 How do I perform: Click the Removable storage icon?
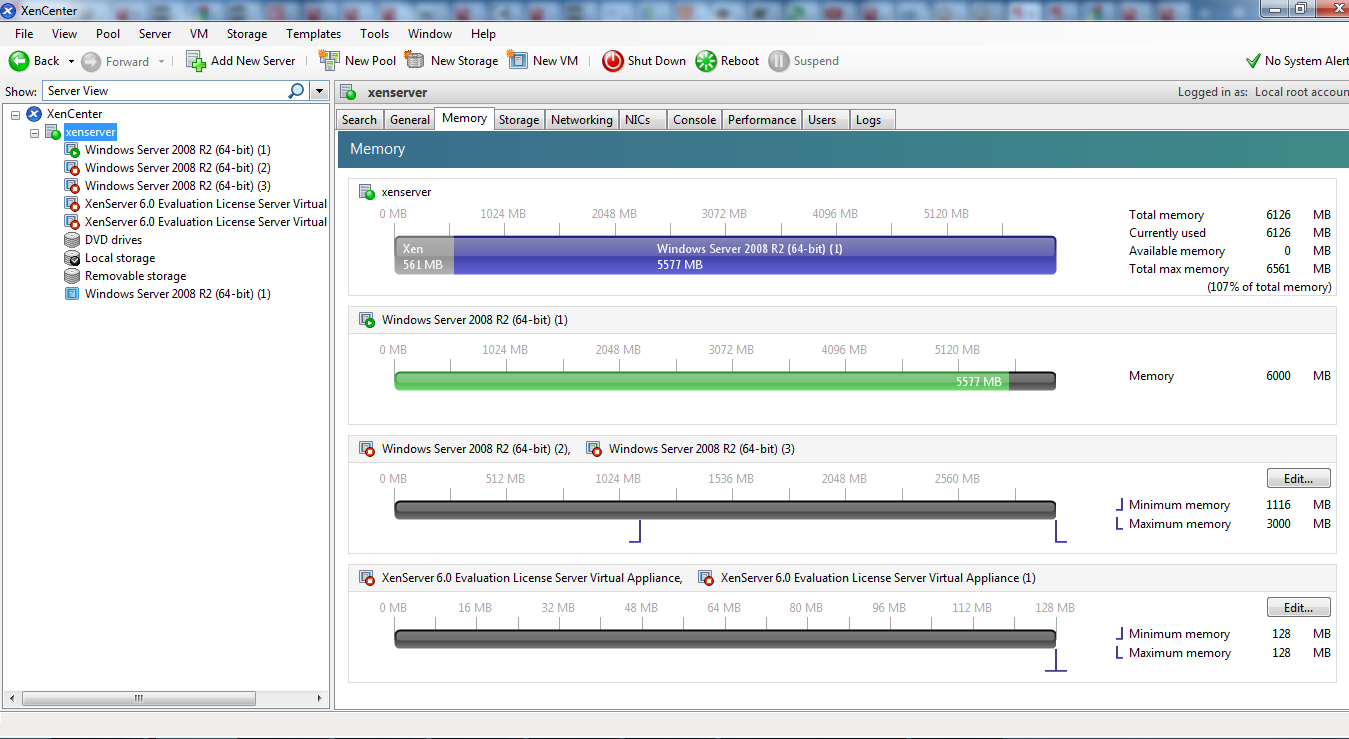[x=72, y=276]
